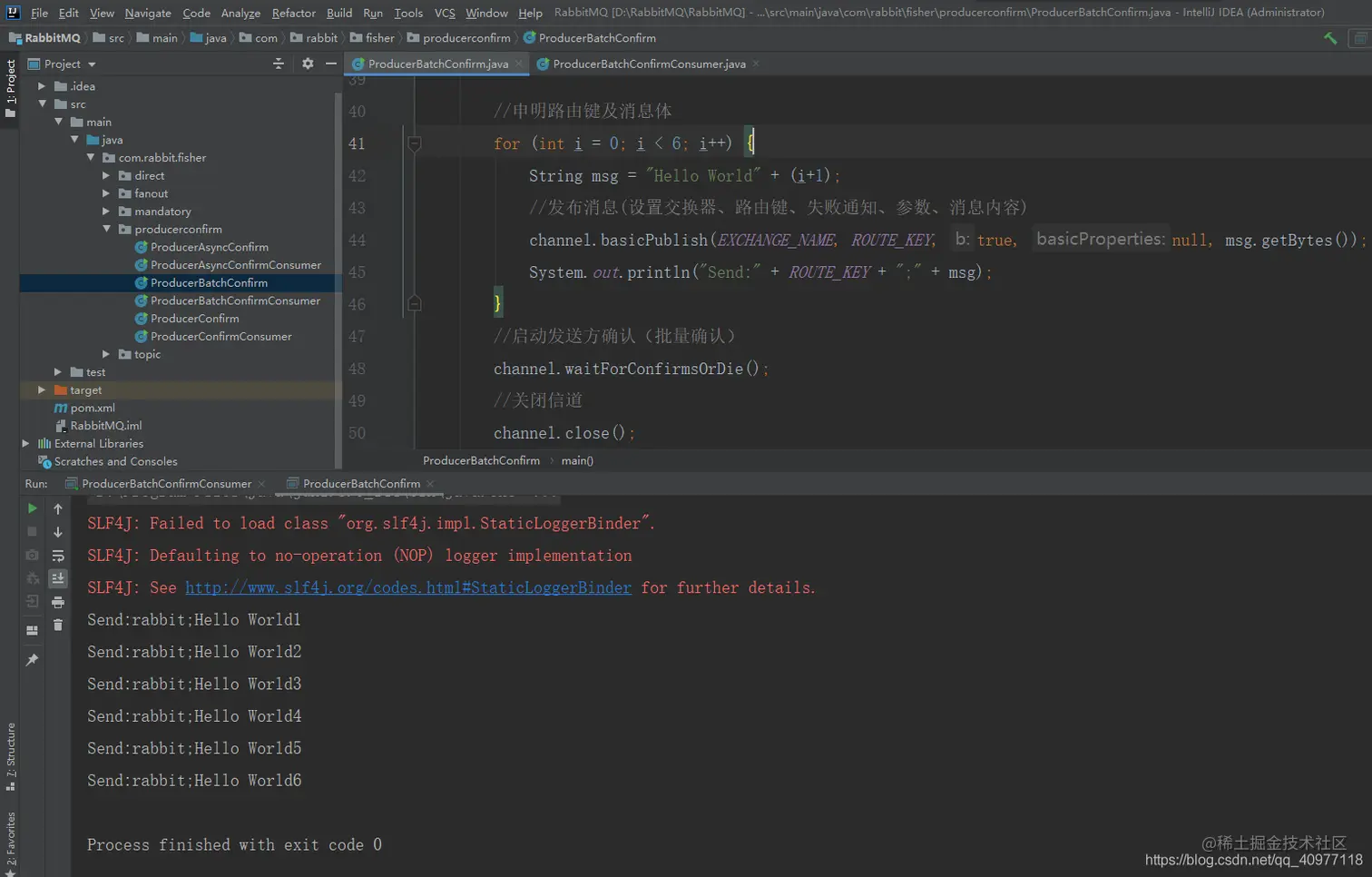Viewport: 1372px width, 877px height.
Task: Click the build project hammer icon
Action: [x=1330, y=38]
